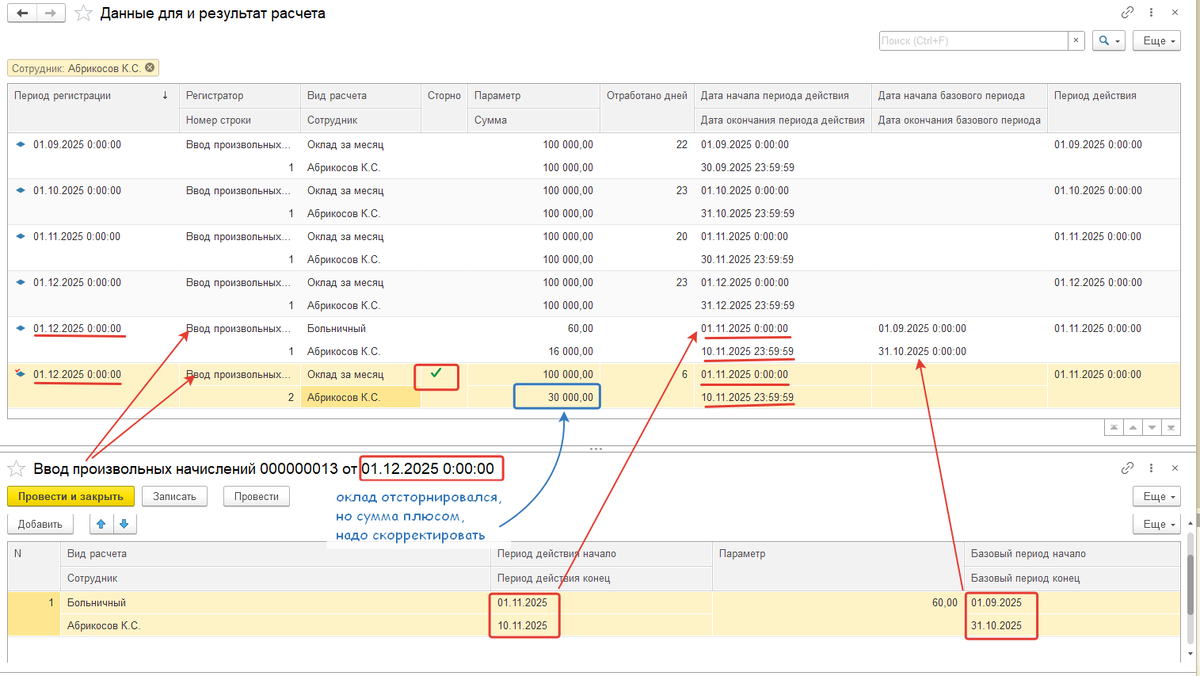Move to next record with the list down arrow
The image size is (1200, 676).
pos(1150,427)
